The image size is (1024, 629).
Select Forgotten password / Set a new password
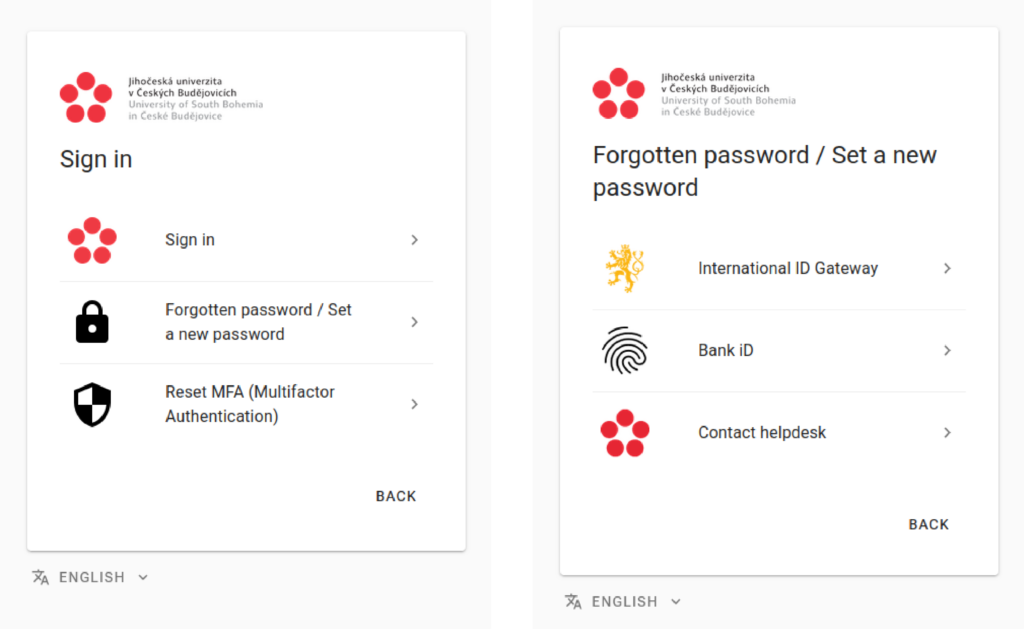[258, 322]
